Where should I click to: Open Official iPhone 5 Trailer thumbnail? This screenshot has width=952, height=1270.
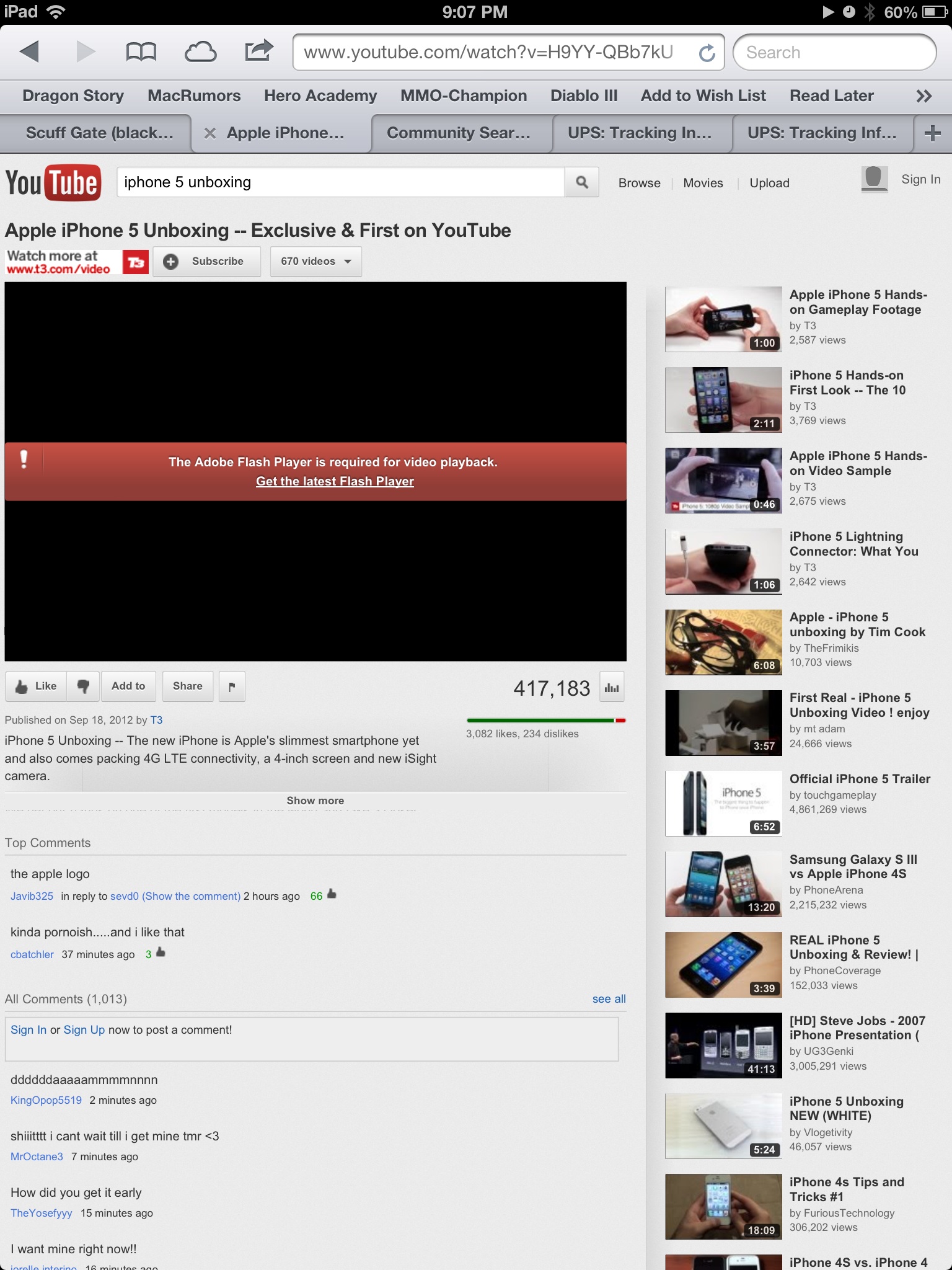coord(723,804)
